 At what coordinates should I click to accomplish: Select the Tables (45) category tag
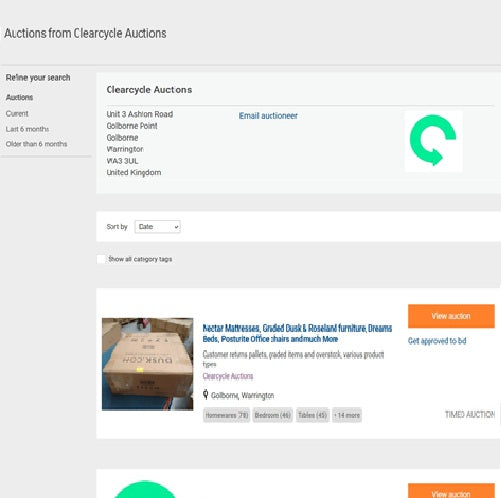(312, 415)
